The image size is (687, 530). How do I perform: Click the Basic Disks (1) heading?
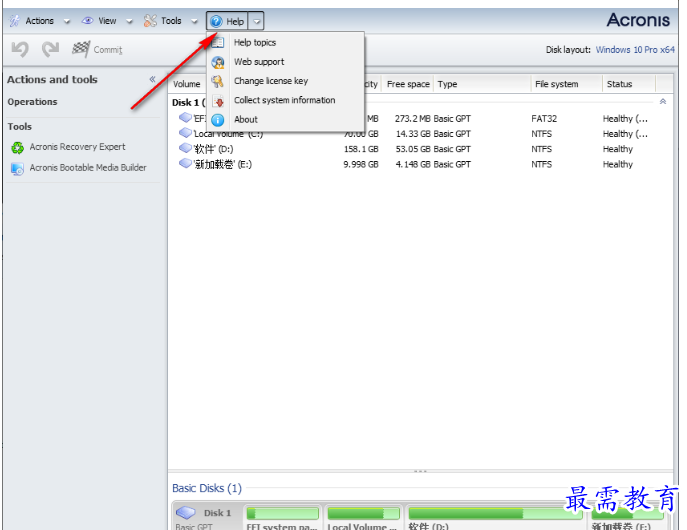[207, 488]
